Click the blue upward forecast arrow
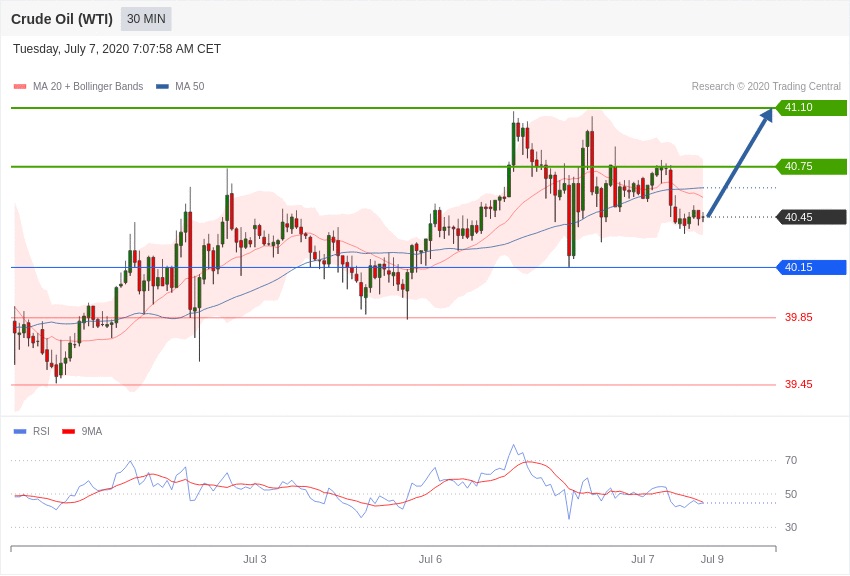850x576 pixels. [x=739, y=163]
